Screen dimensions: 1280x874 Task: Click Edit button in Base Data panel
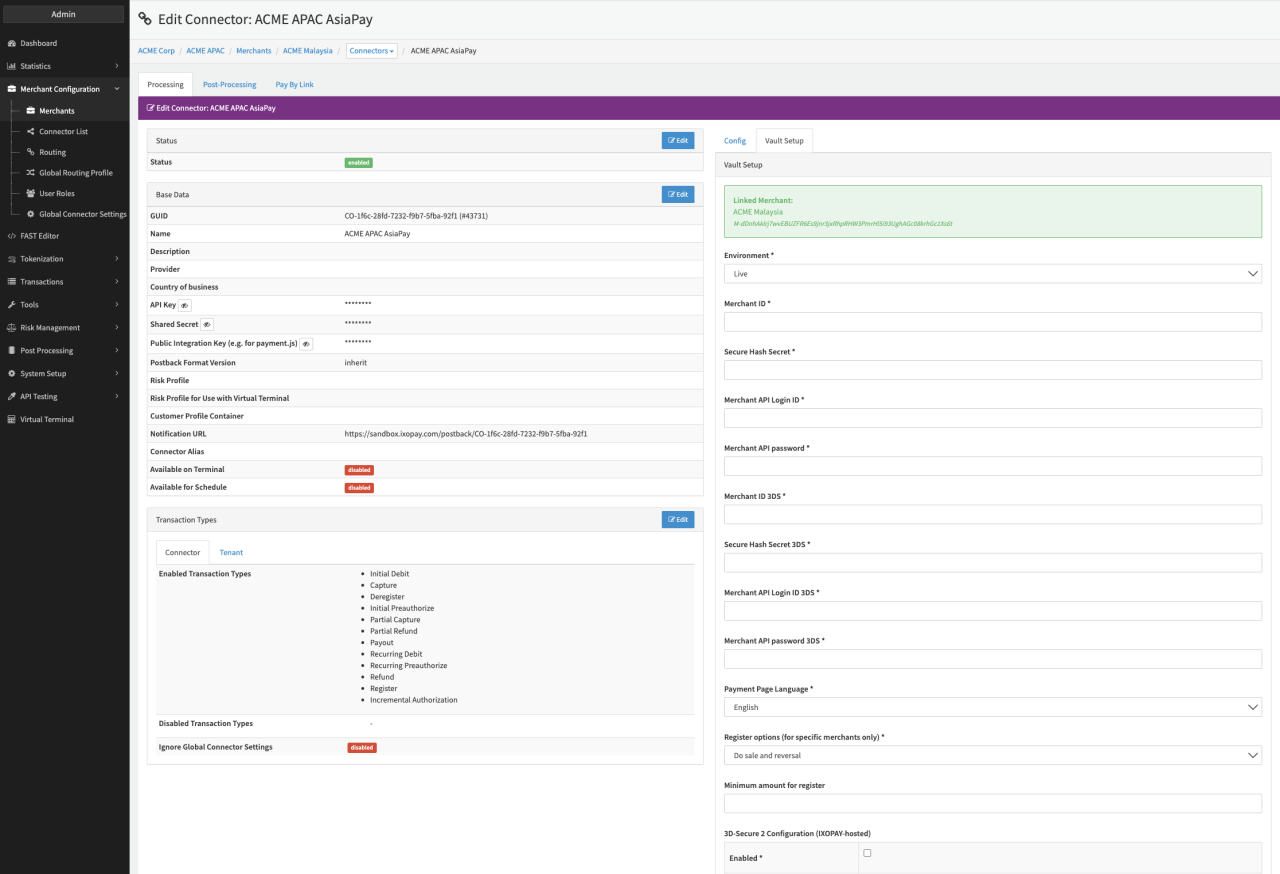677,194
